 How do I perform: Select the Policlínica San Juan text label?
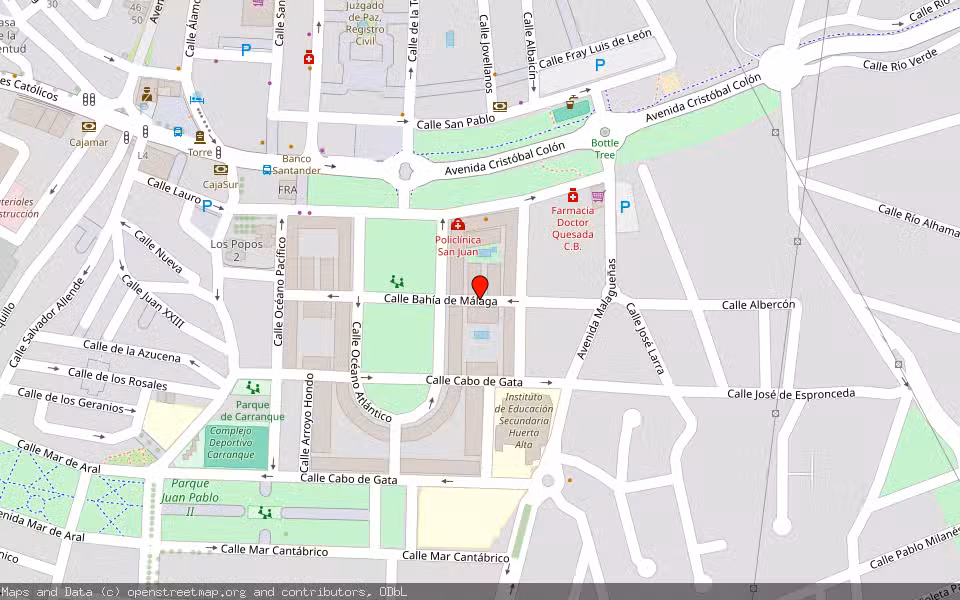(x=458, y=246)
